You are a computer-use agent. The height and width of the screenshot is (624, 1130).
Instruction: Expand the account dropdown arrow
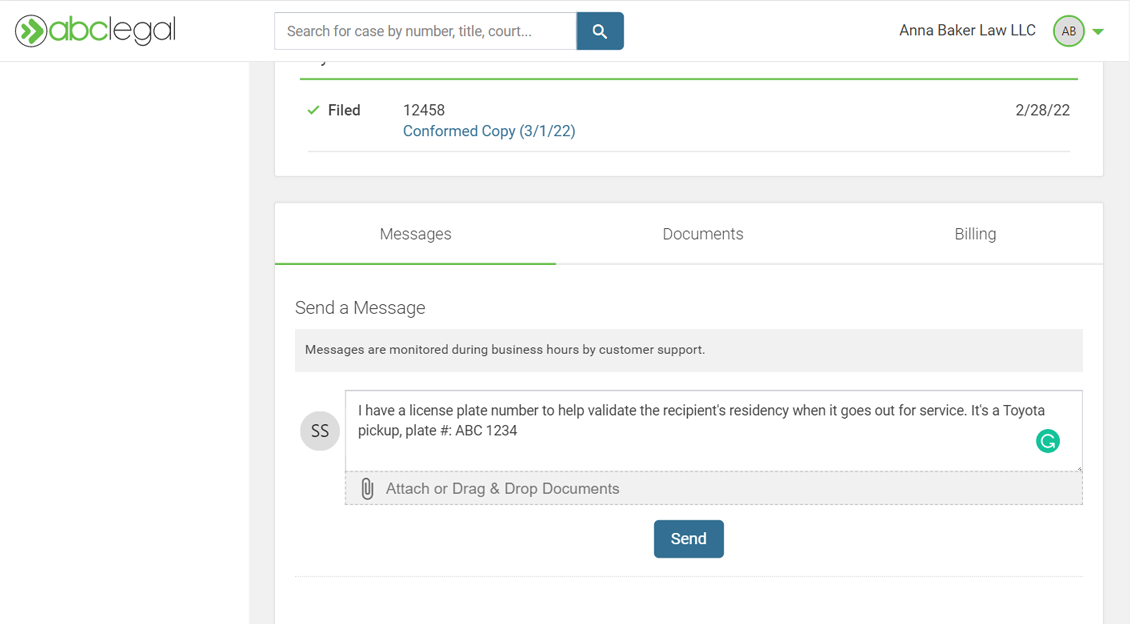coord(1098,32)
